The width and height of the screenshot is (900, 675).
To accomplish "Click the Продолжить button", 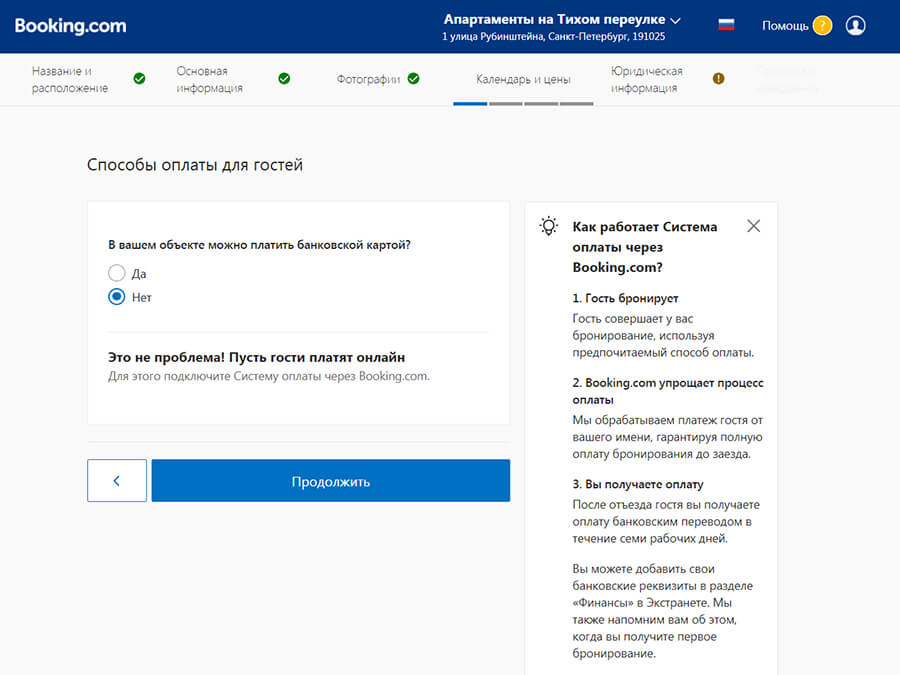I will point(330,481).
